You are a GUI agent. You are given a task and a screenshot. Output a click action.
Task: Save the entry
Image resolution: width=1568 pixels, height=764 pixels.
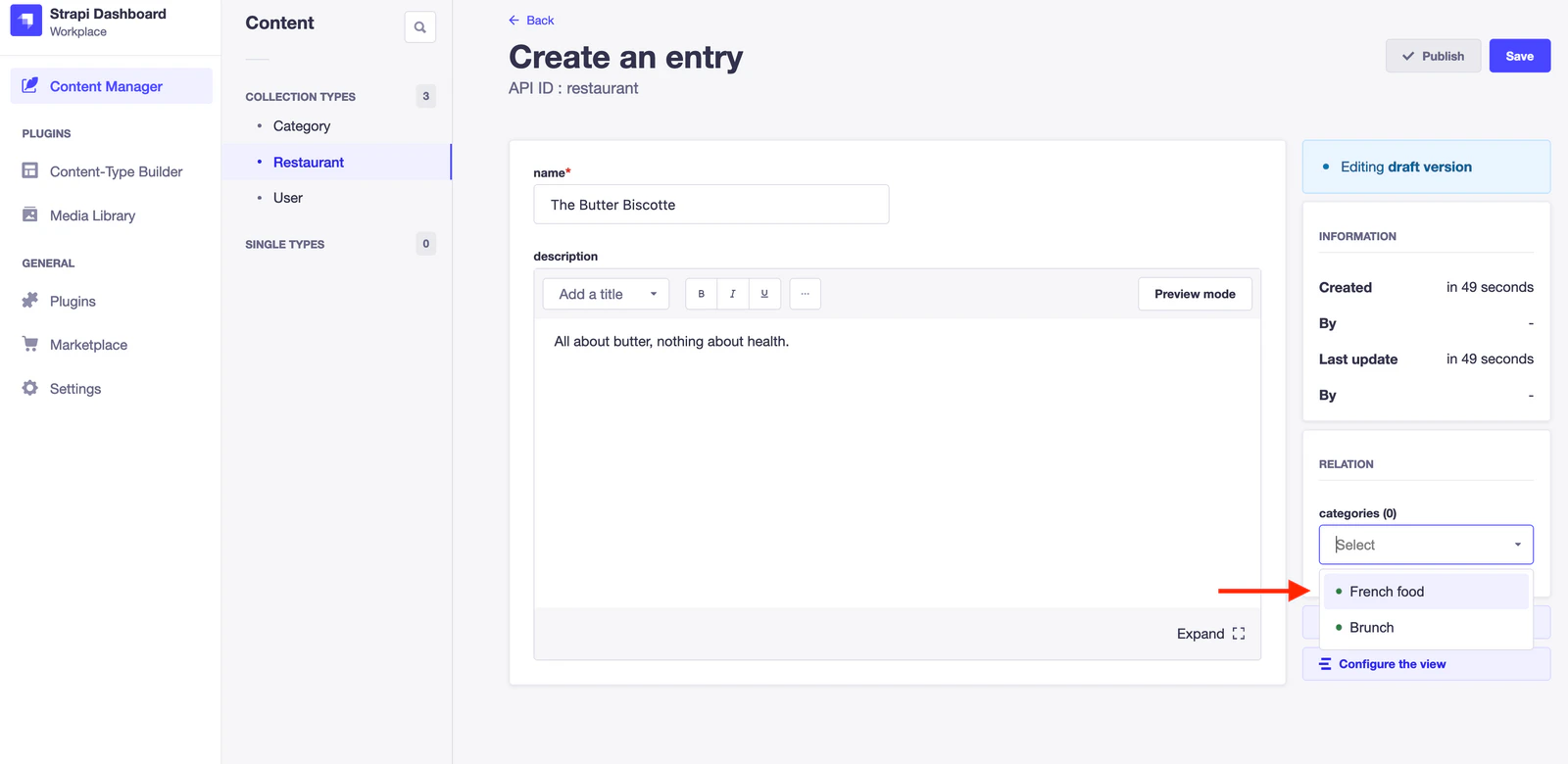tap(1520, 56)
